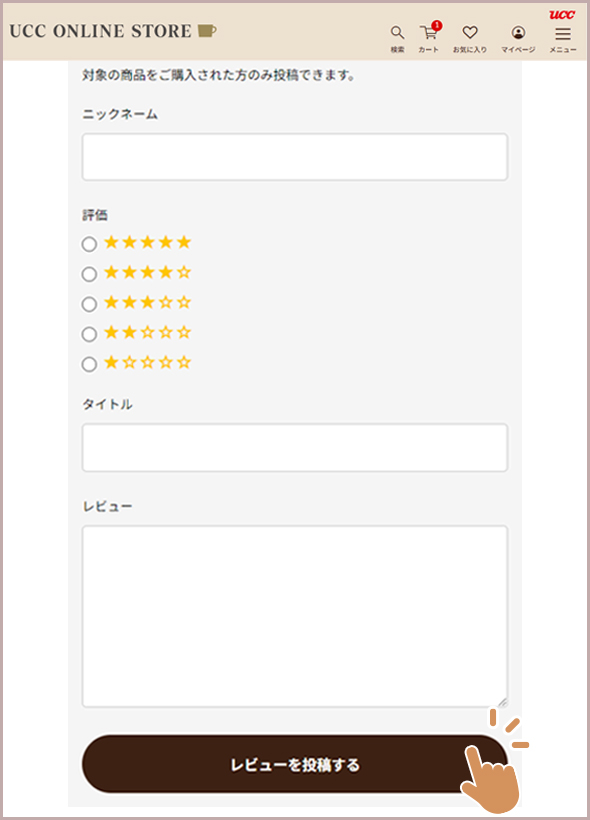Select the two-star rating radio button
590x820 pixels.
[89, 334]
